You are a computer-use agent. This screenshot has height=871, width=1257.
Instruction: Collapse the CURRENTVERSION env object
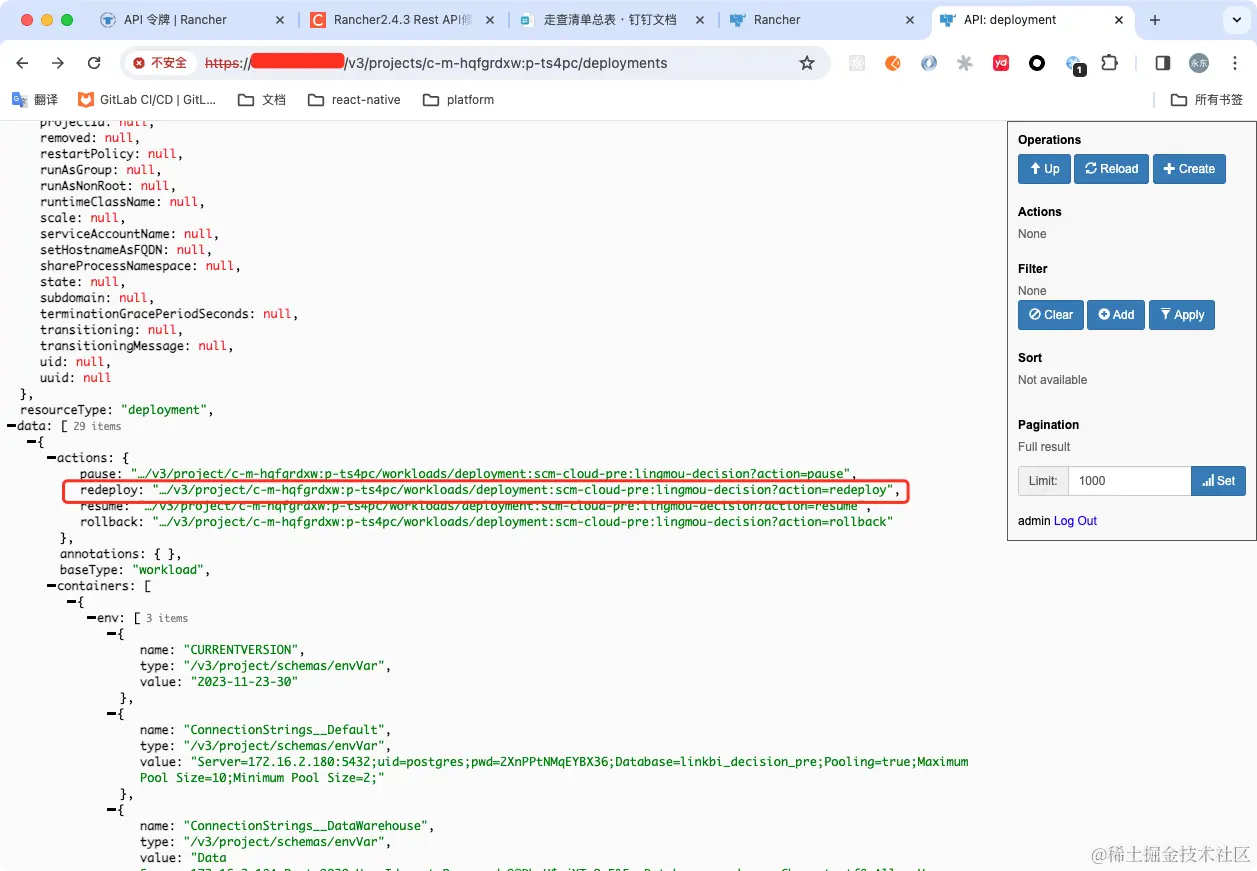pyautogui.click(x=111, y=634)
